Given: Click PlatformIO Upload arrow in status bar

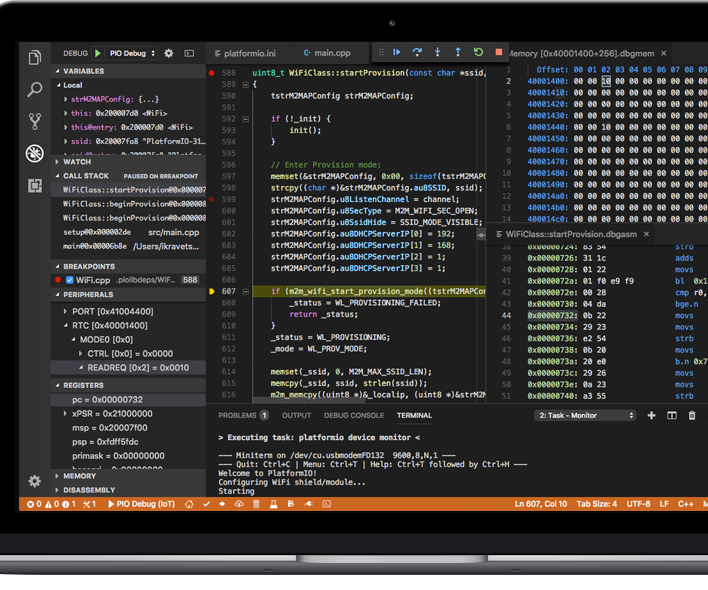Looking at the screenshot, I should (x=222, y=504).
